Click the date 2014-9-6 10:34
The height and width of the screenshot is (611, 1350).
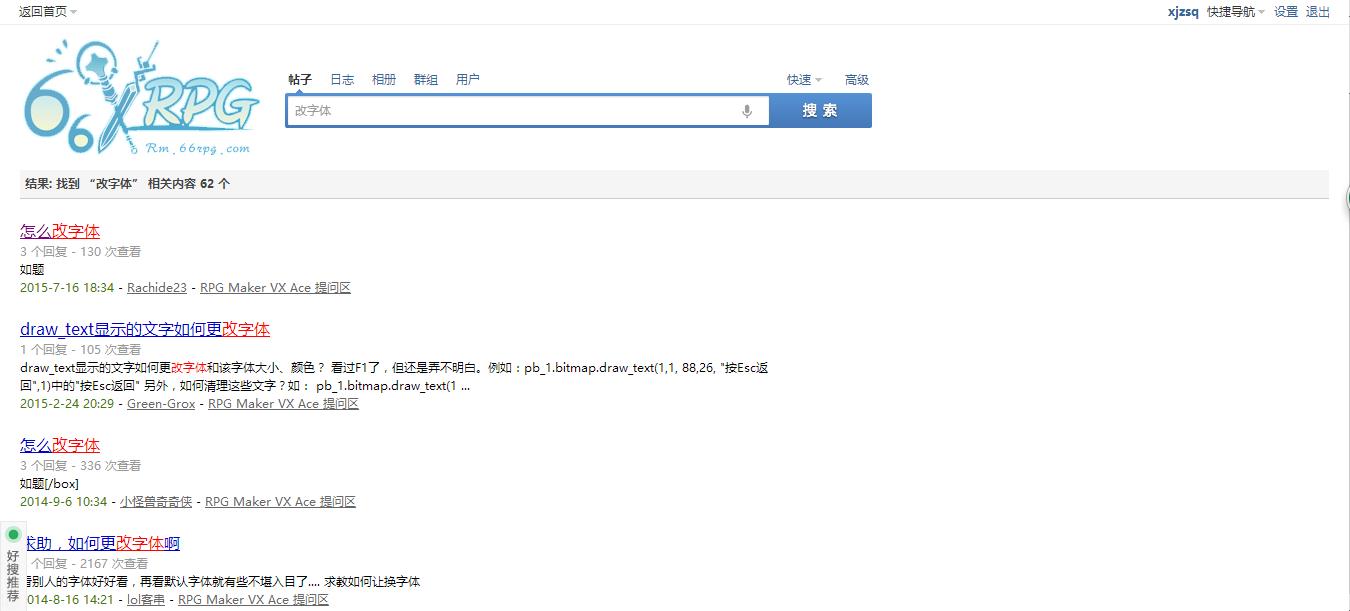(x=63, y=502)
